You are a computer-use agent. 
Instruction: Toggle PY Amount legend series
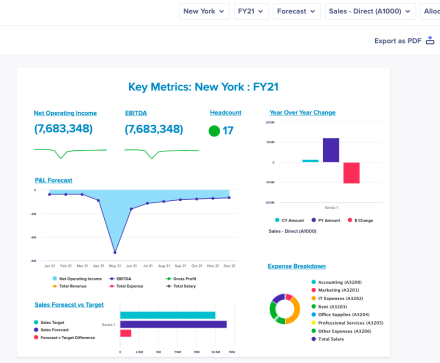point(326,220)
